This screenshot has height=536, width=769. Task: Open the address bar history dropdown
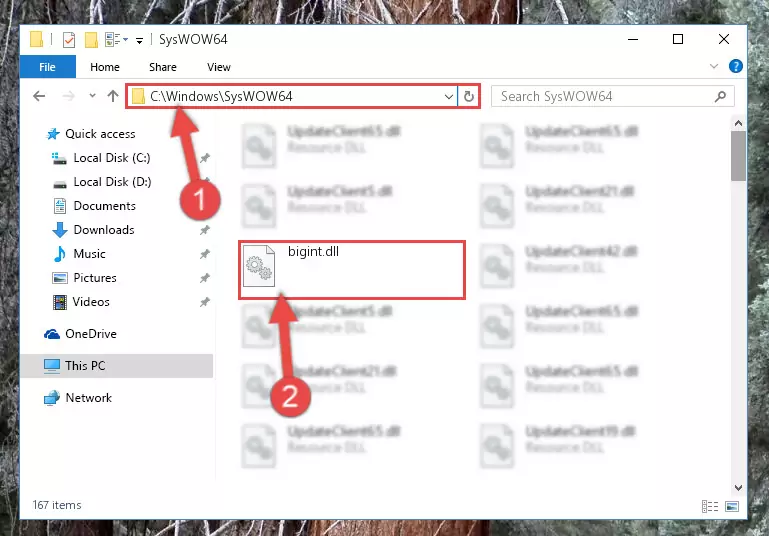coord(448,97)
